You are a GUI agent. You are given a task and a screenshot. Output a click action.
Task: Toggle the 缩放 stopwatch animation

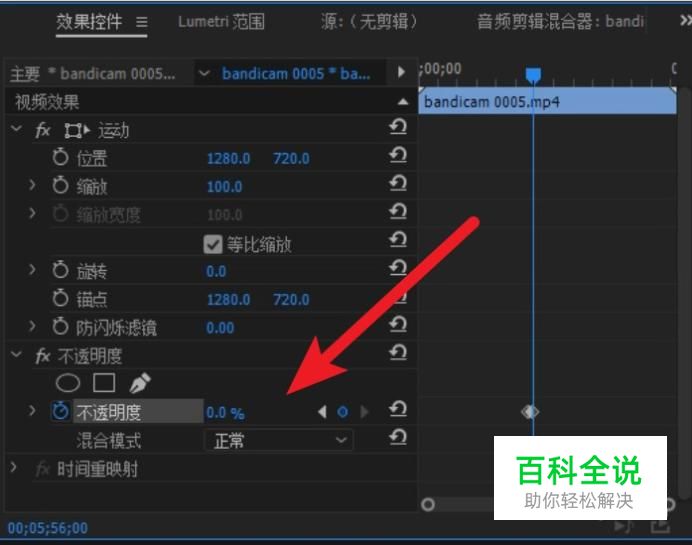pyautogui.click(x=60, y=185)
